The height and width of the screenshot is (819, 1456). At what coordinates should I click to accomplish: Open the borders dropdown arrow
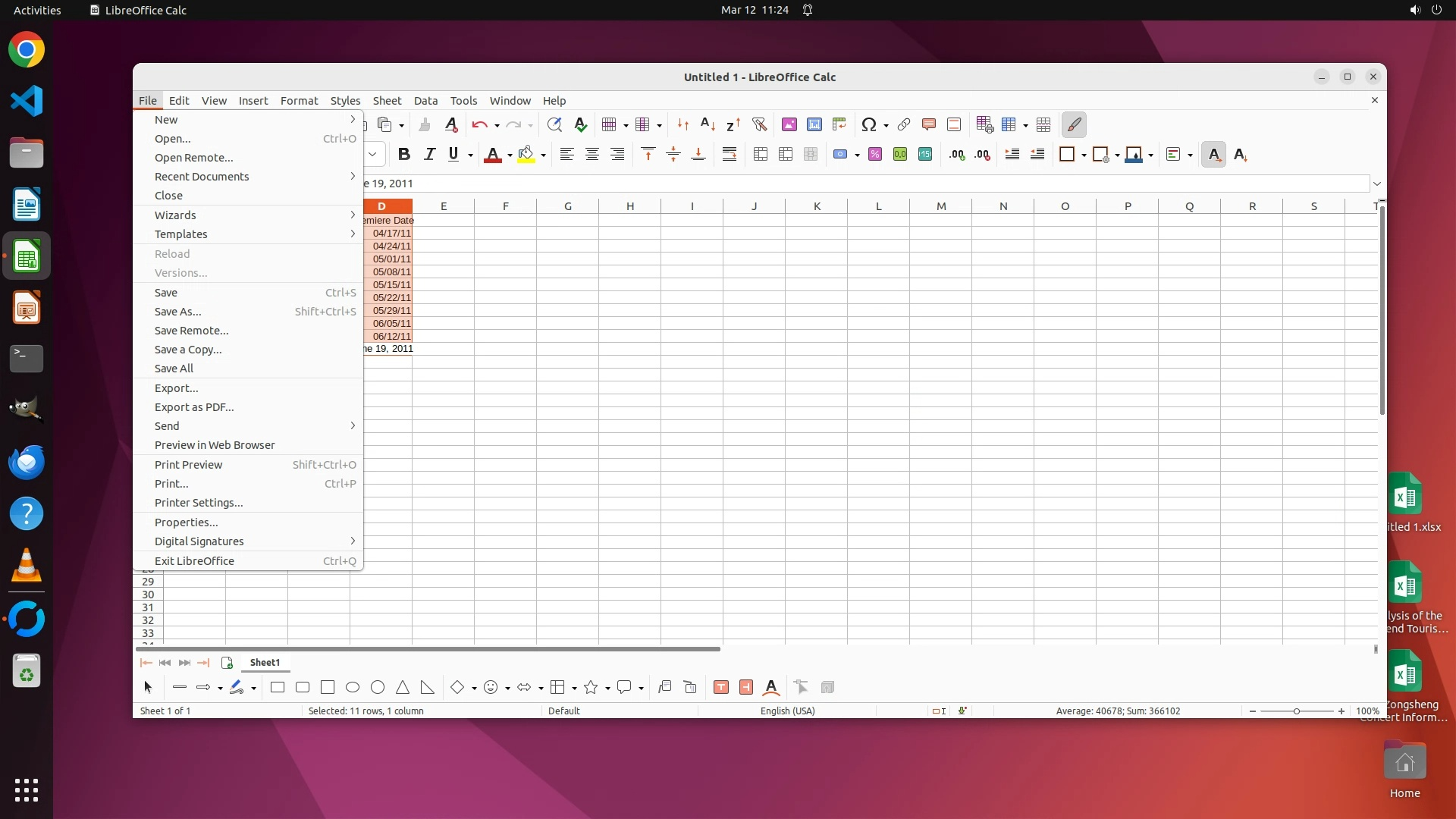(x=1084, y=155)
